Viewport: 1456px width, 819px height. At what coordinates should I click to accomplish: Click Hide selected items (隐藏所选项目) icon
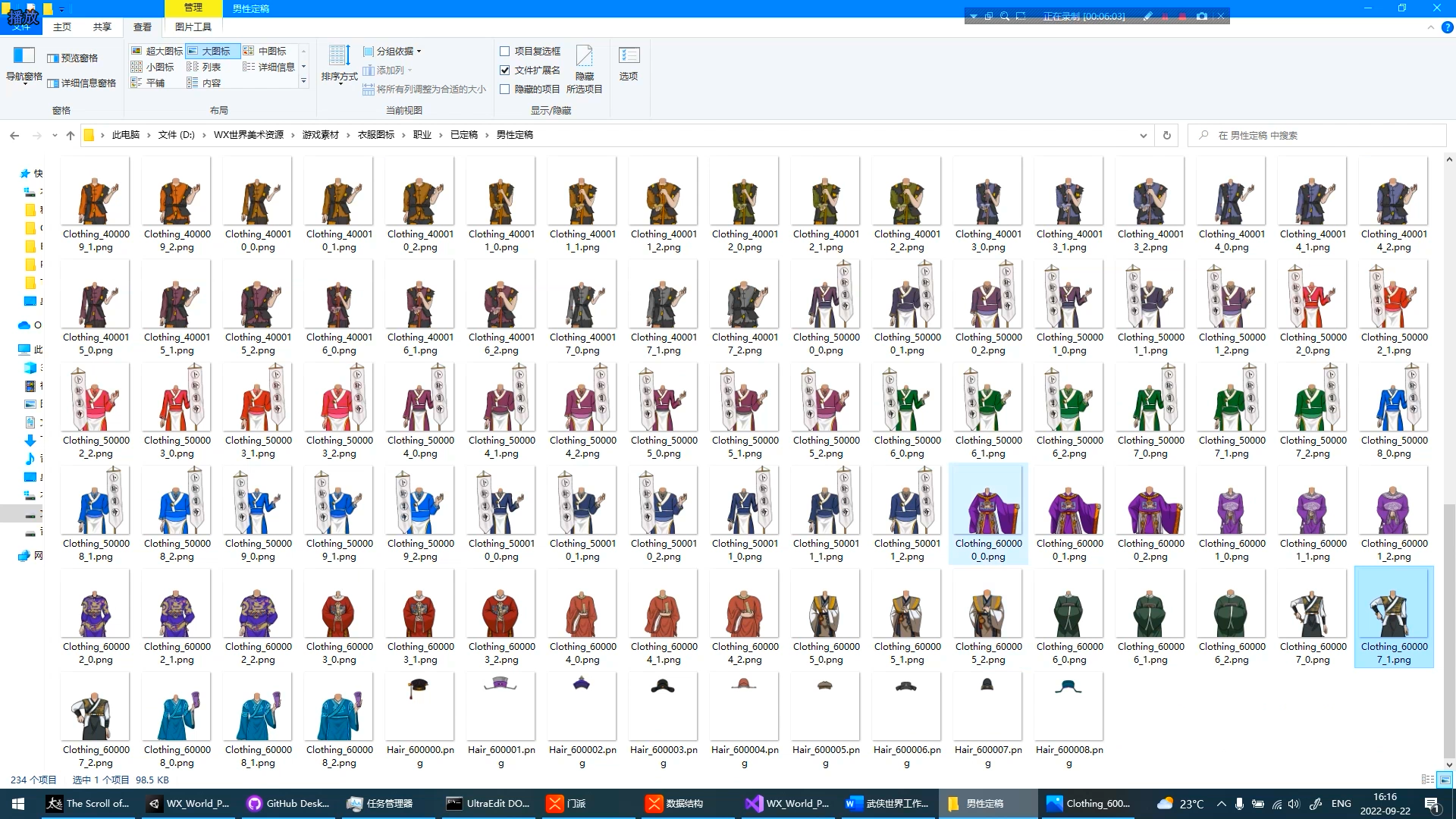coord(584,68)
